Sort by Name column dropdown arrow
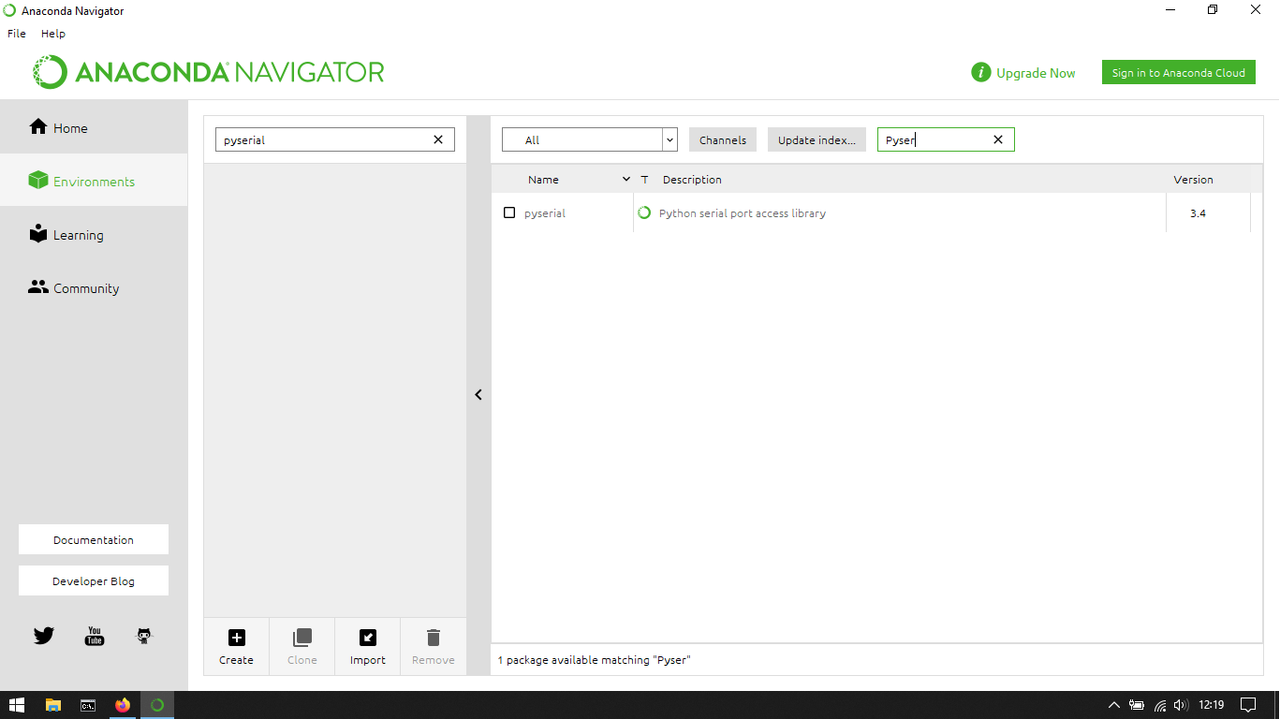1280x719 pixels. pyautogui.click(x=626, y=180)
